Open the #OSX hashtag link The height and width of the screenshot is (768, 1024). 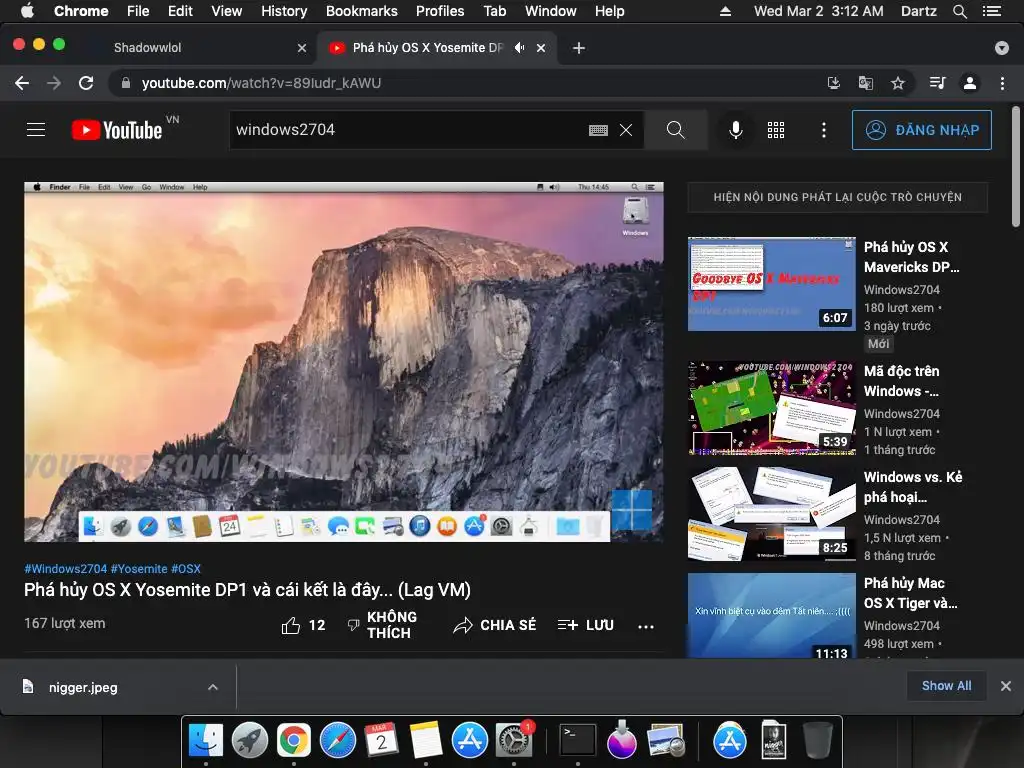(185, 569)
